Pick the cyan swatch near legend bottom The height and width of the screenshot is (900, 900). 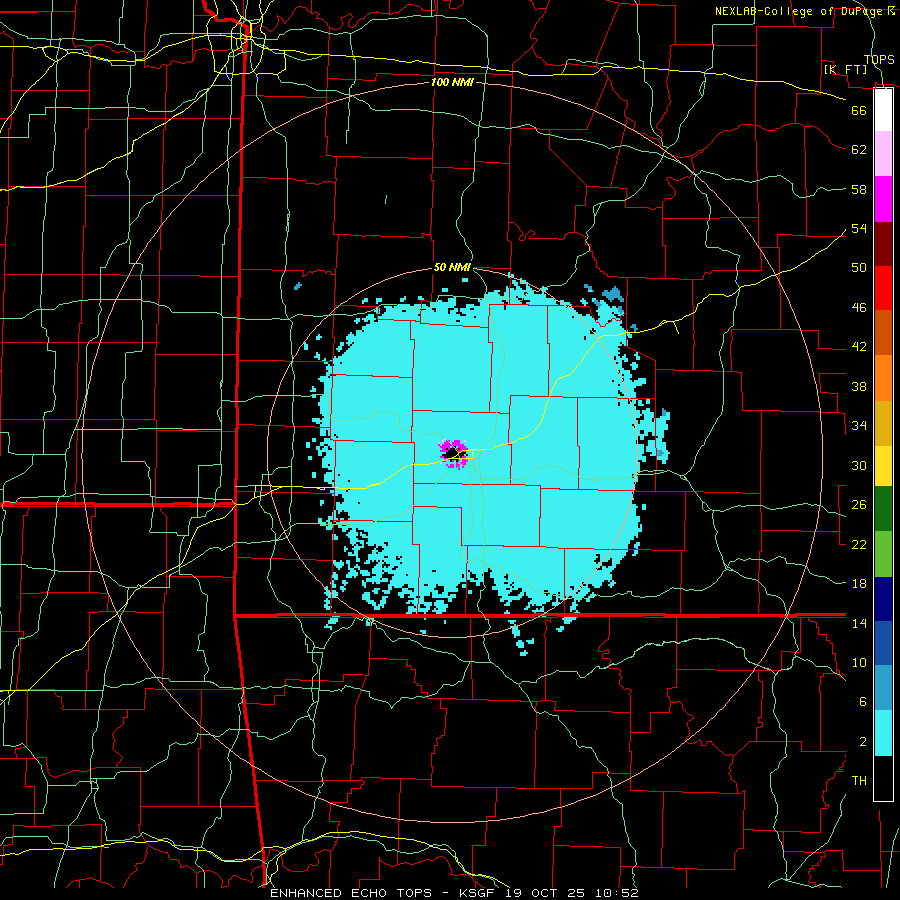pyautogui.click(x=883, y=733)
